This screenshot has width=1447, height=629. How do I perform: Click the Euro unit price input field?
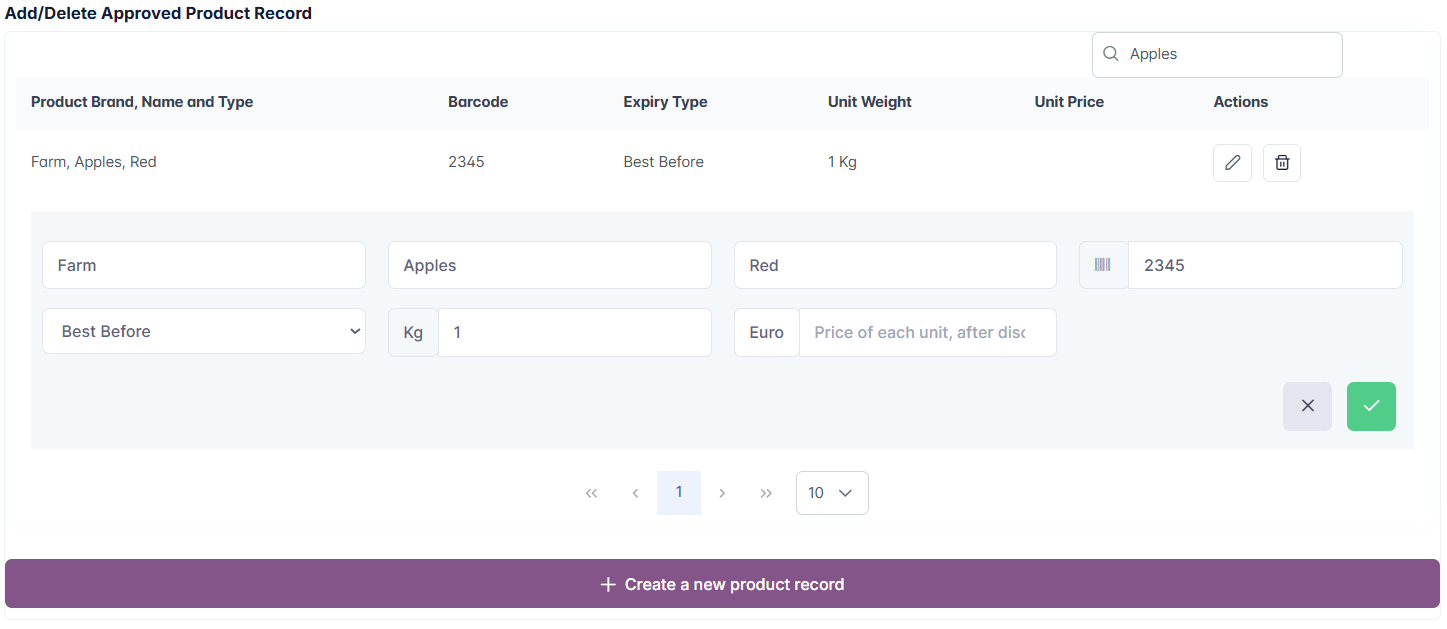point(926,332)
